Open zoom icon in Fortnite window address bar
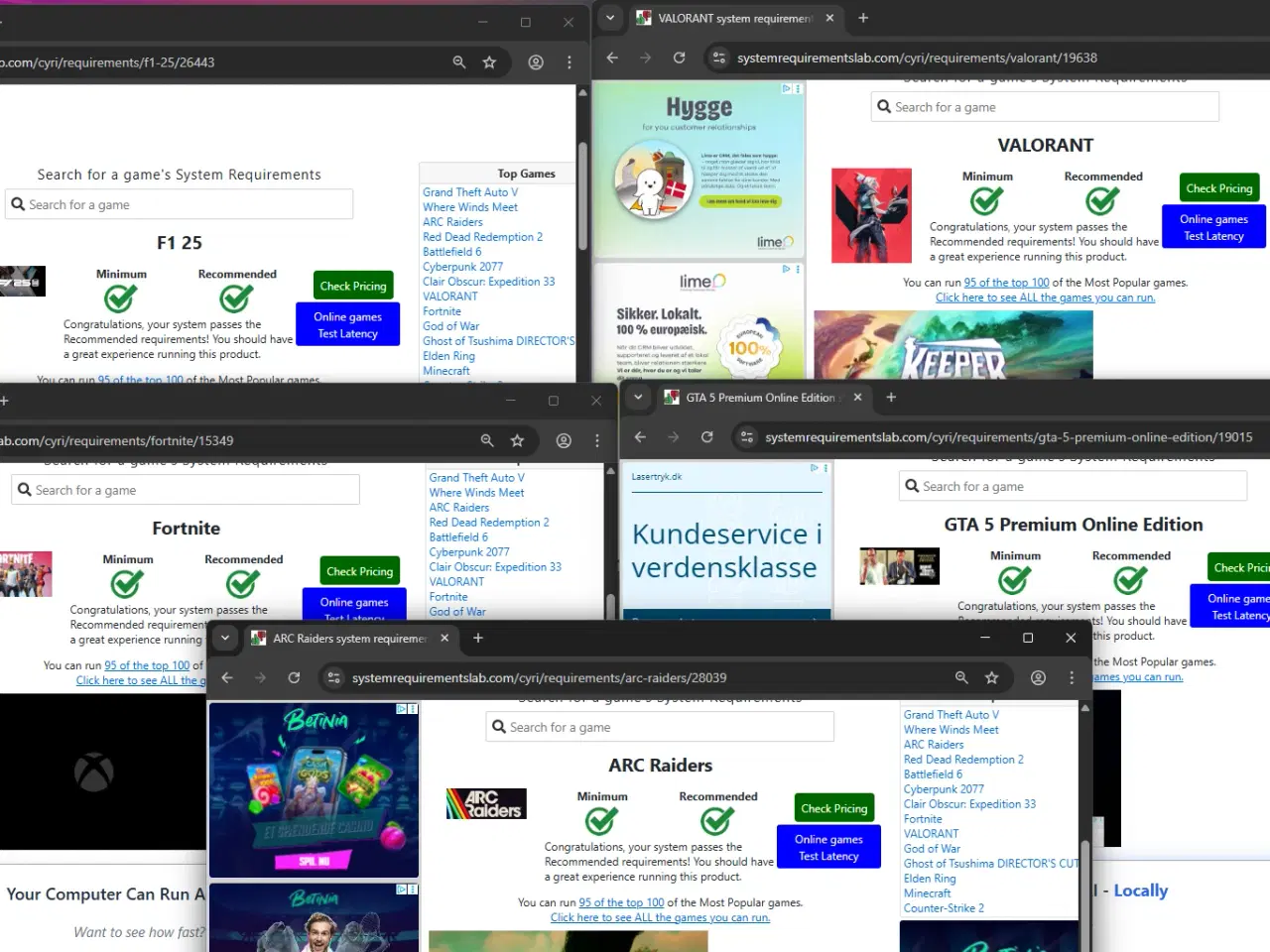Viewport: 1270px width, 952px height. click(487, 440)
